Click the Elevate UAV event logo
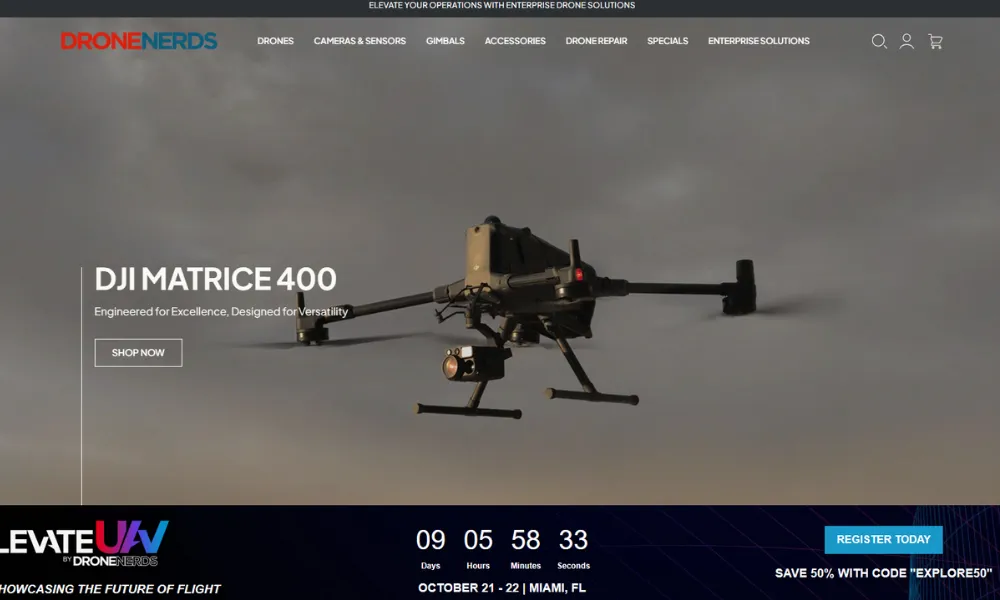Screen dimensions: 1000x600 click(85, 544)
